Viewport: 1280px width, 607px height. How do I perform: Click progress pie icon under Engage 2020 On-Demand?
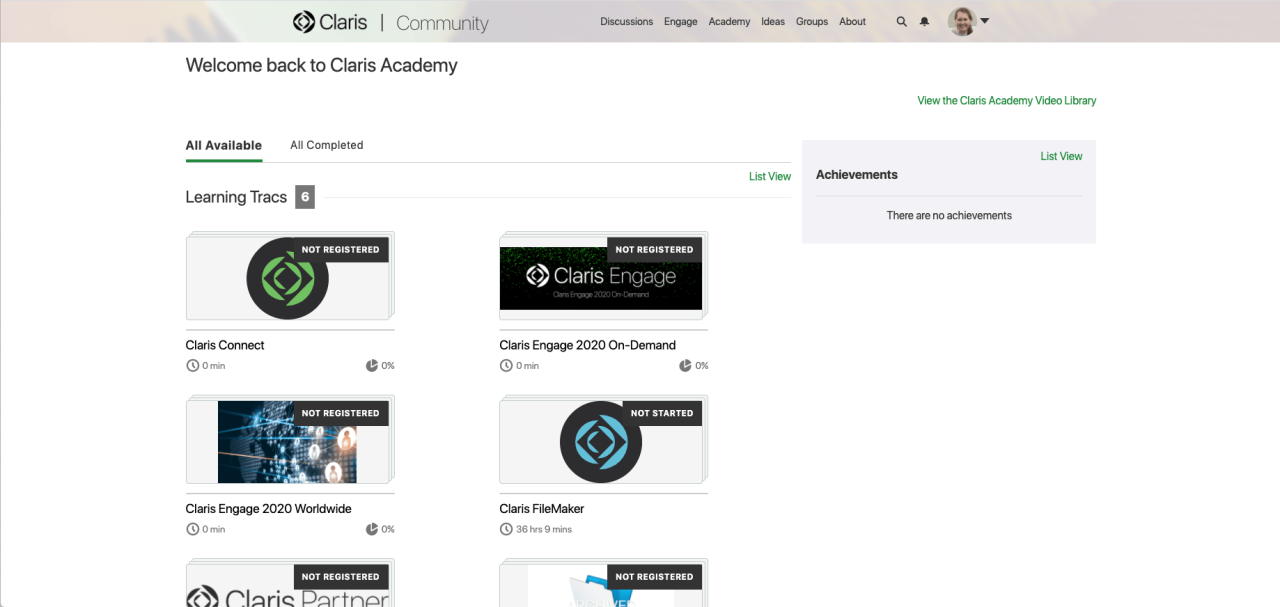tap(686, 366)
